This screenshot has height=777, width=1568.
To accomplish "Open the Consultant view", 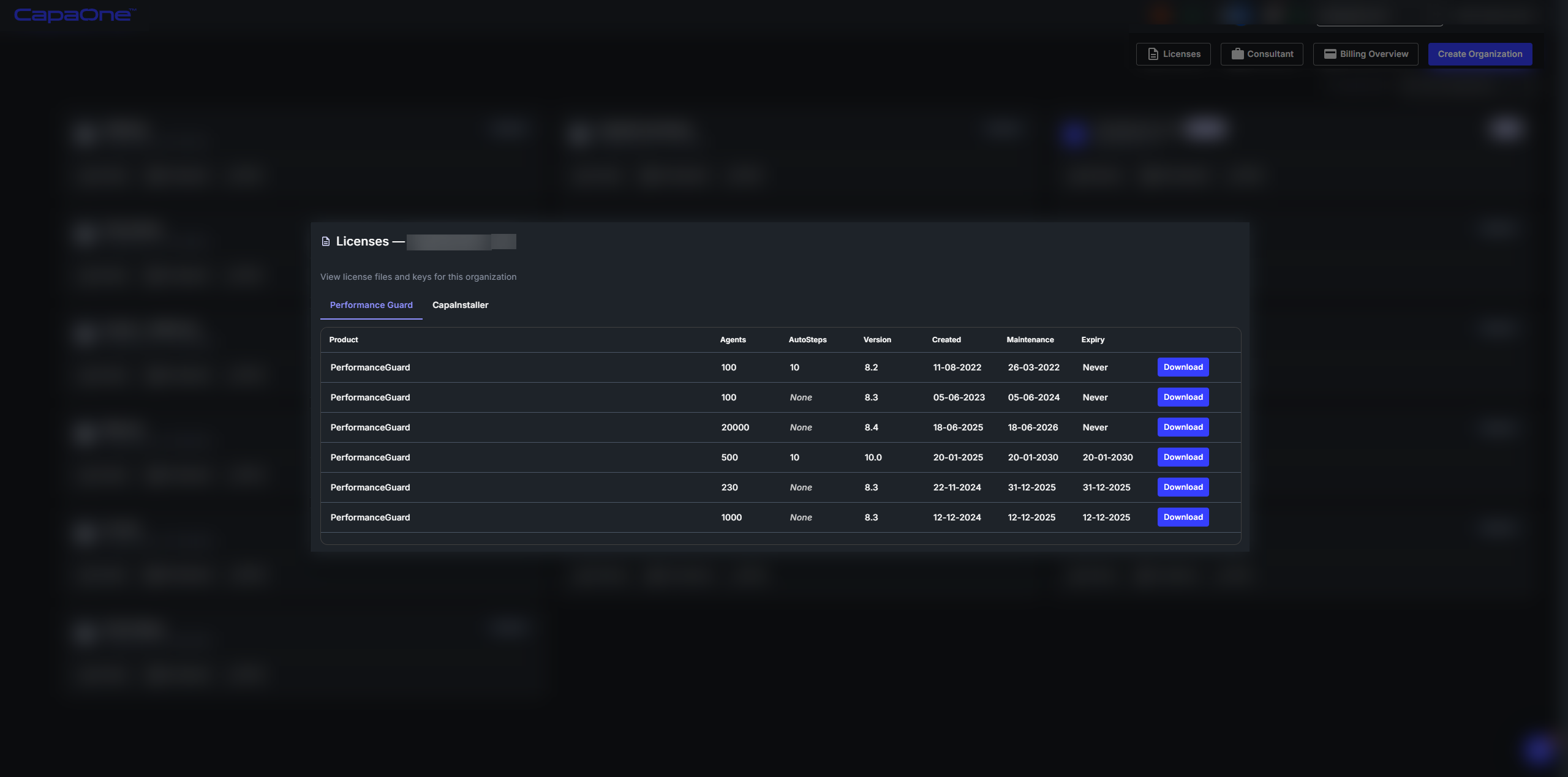I will [x=1262, y=54].
